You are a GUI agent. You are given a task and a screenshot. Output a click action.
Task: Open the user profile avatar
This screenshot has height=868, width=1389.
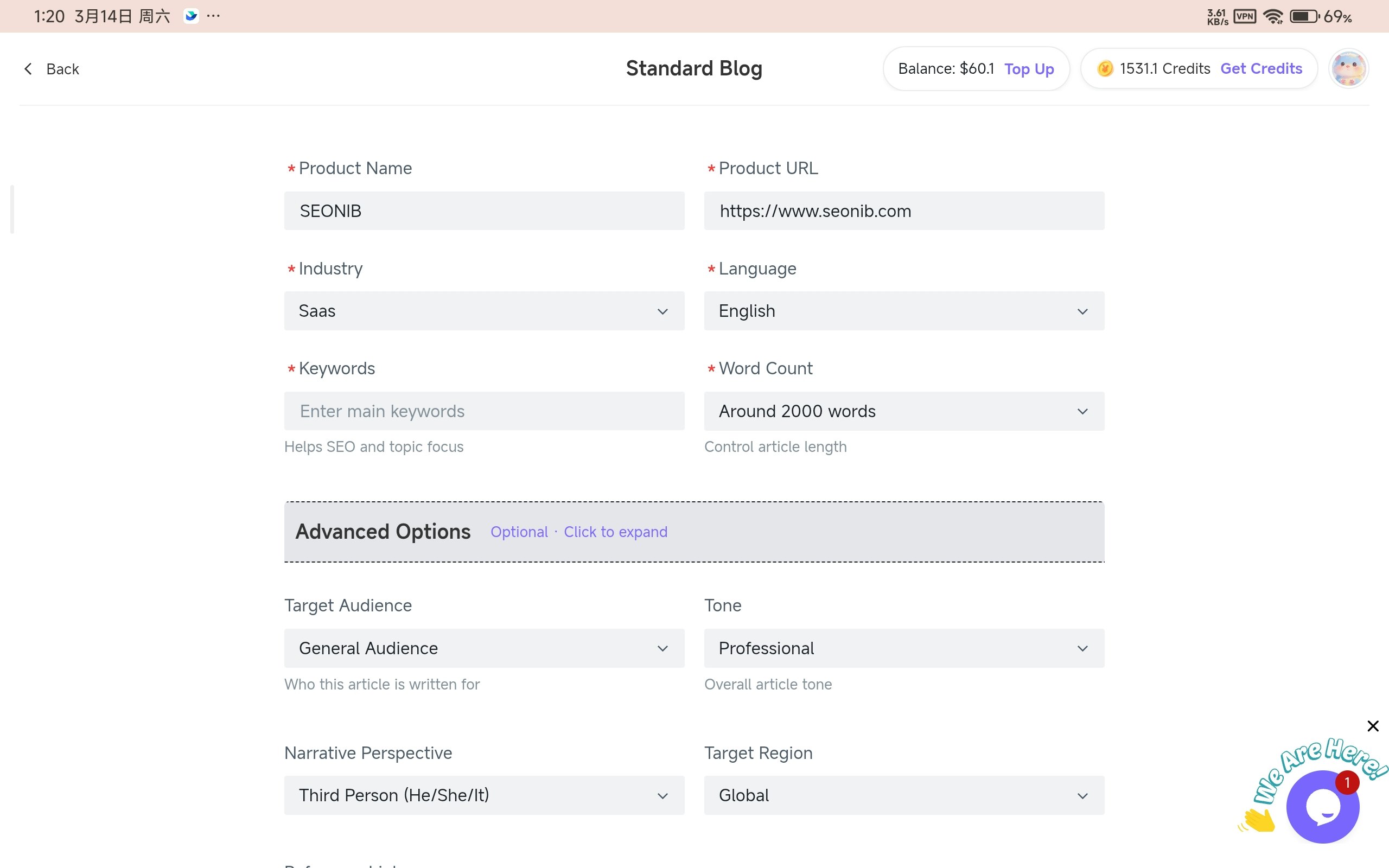pos(1348,69)
